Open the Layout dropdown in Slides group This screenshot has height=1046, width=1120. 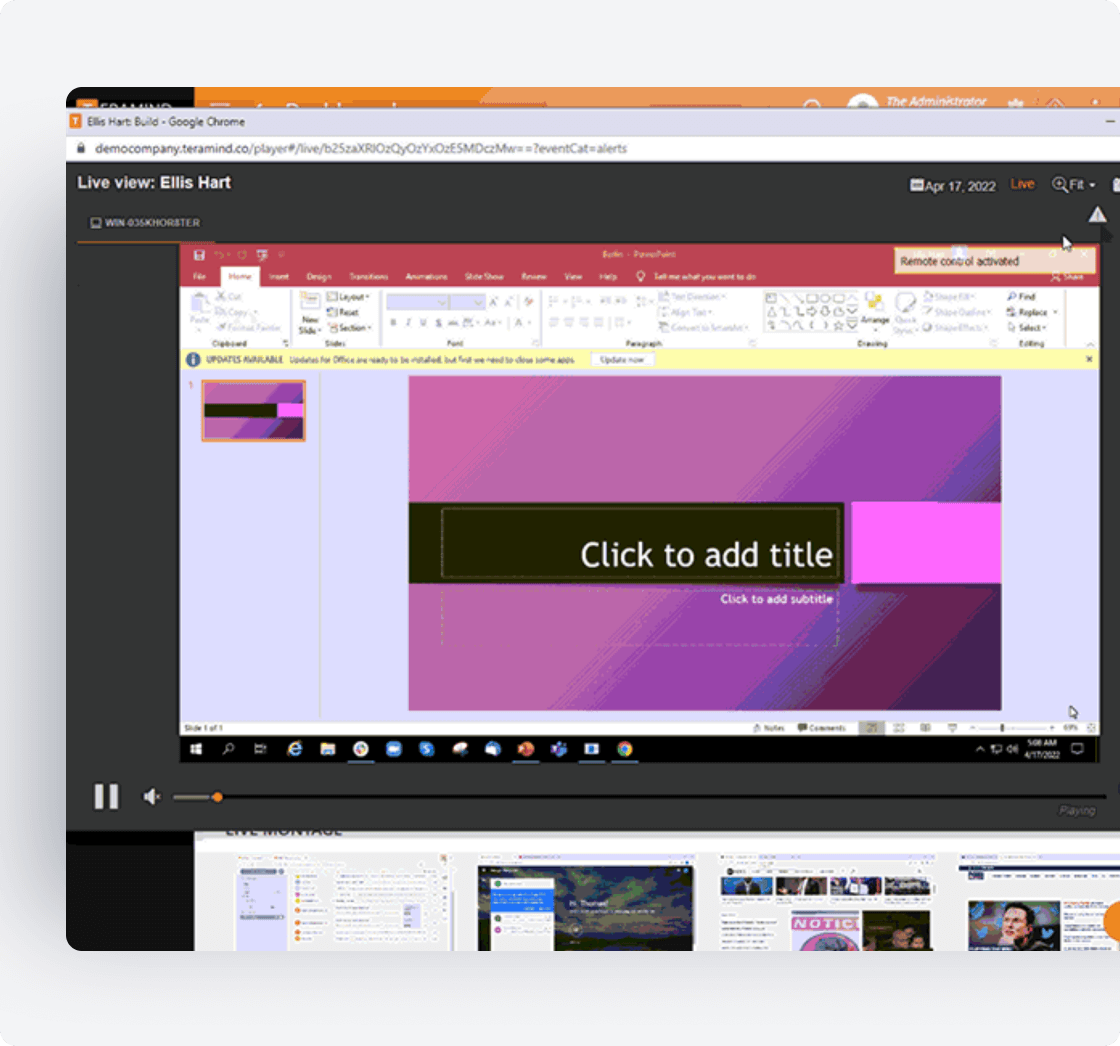coord(349,297)
